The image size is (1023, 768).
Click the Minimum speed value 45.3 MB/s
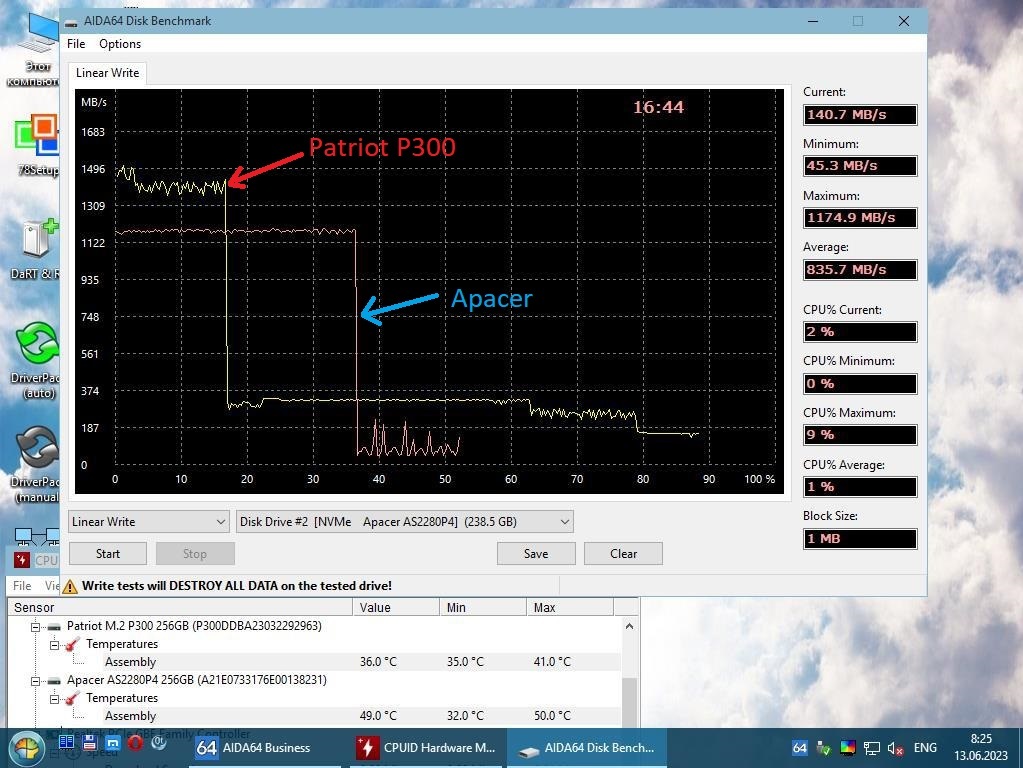pos(860,166)
